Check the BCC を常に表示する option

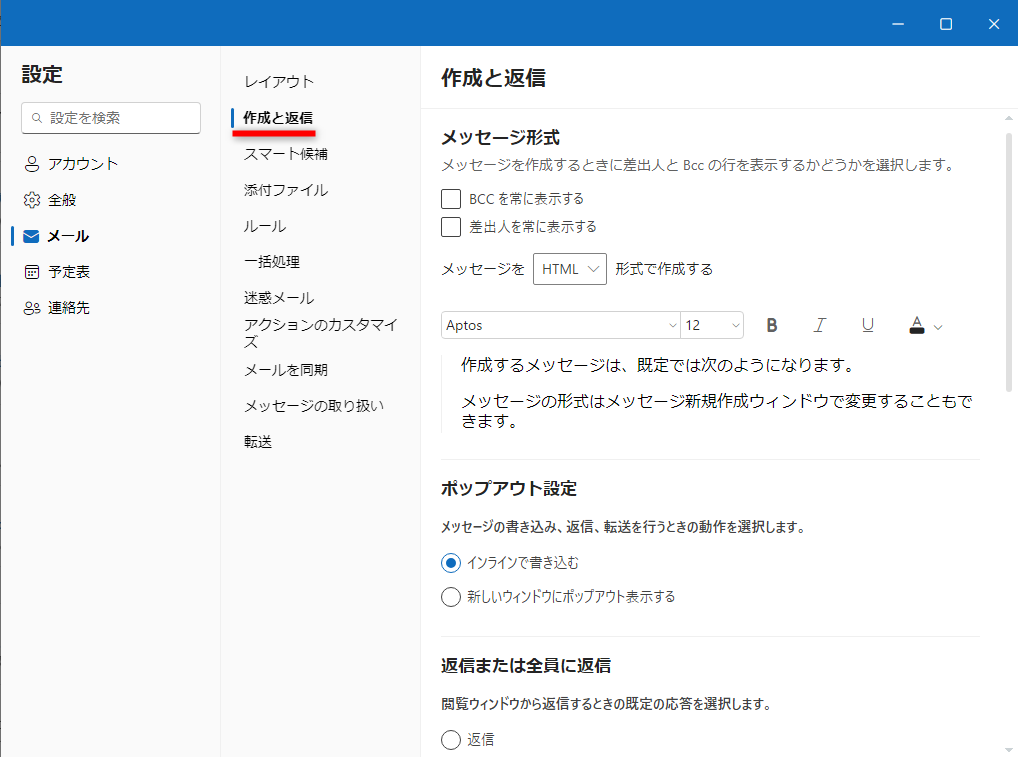click(x=450, y=198)
